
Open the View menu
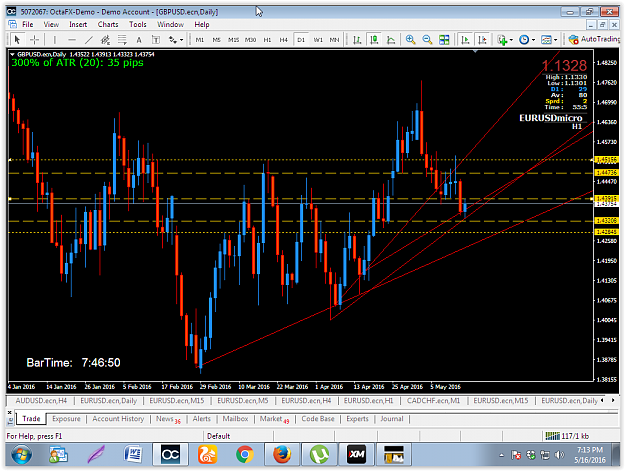[51, 24]
